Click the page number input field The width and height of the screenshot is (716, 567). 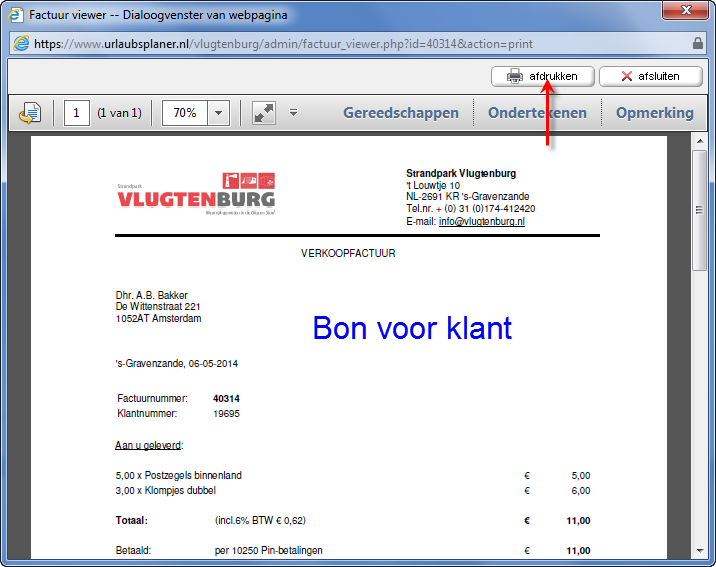point(76,113)
